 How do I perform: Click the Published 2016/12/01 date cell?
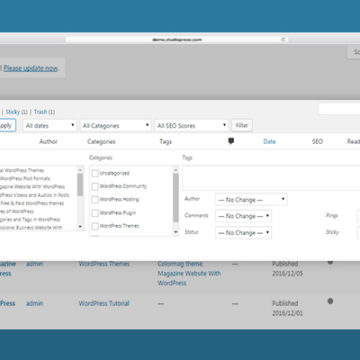pyautogui.click(x=287, y=308)
